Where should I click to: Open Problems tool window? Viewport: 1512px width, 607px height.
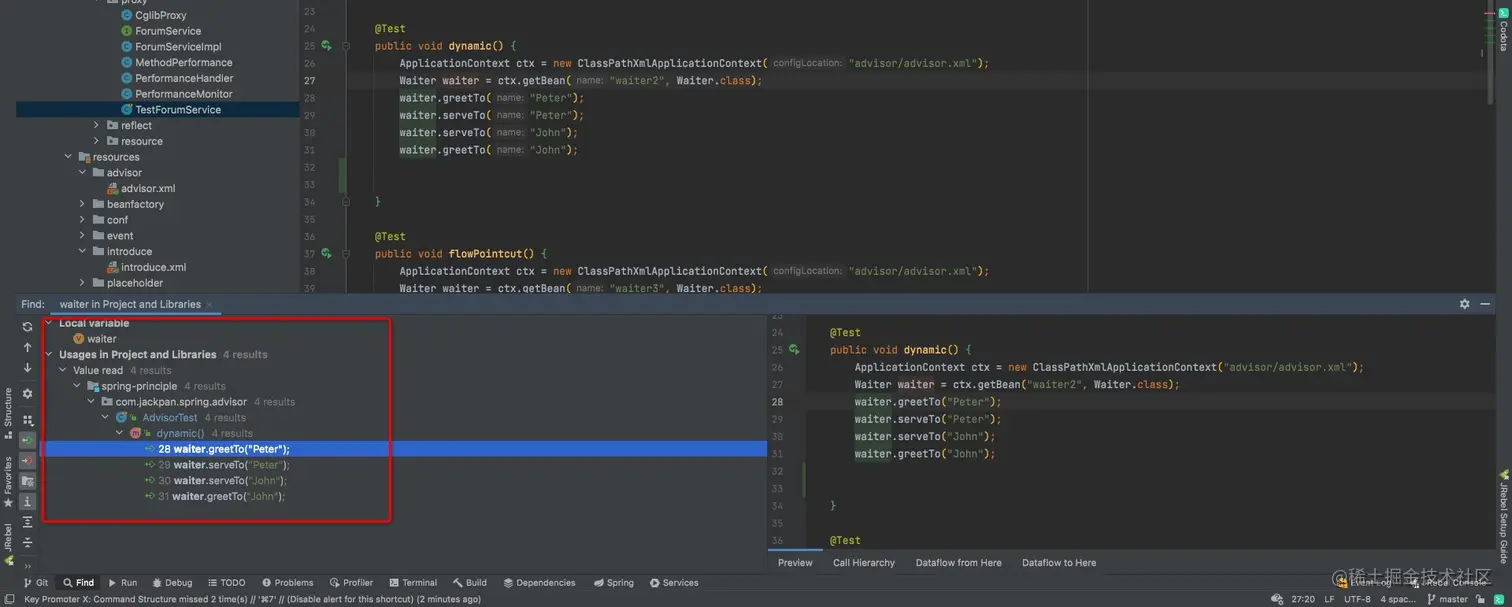tap(288, 583)
